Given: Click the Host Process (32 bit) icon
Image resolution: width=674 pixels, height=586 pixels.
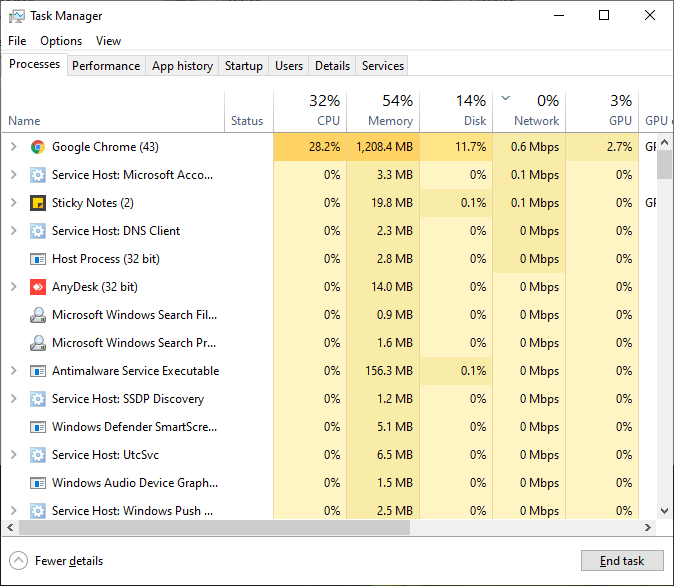Looking at the screenshot, I should [38, 259].
